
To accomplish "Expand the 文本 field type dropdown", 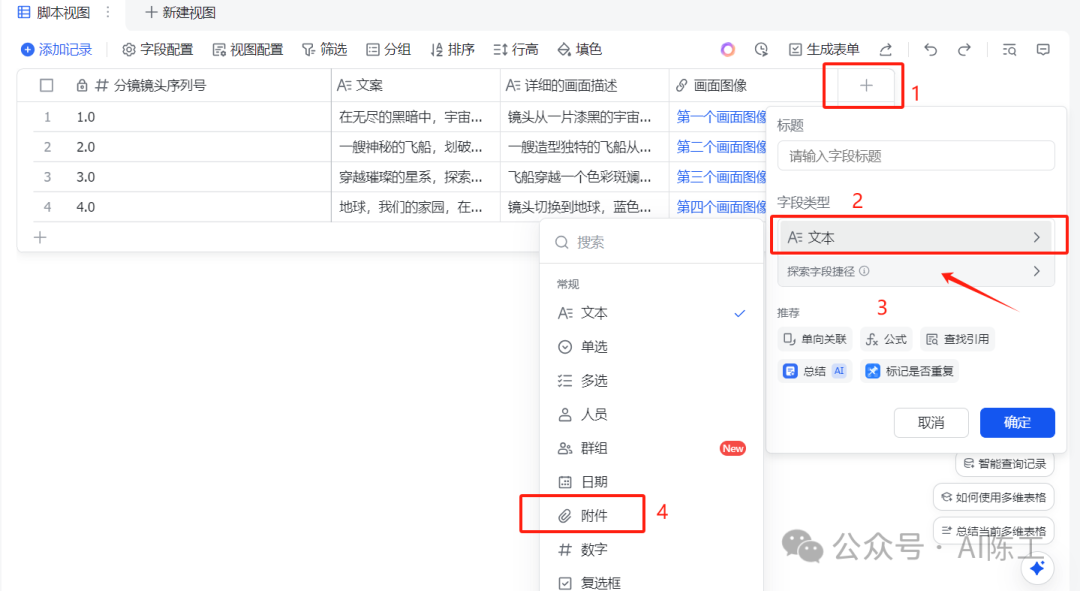I will [915, 237].
